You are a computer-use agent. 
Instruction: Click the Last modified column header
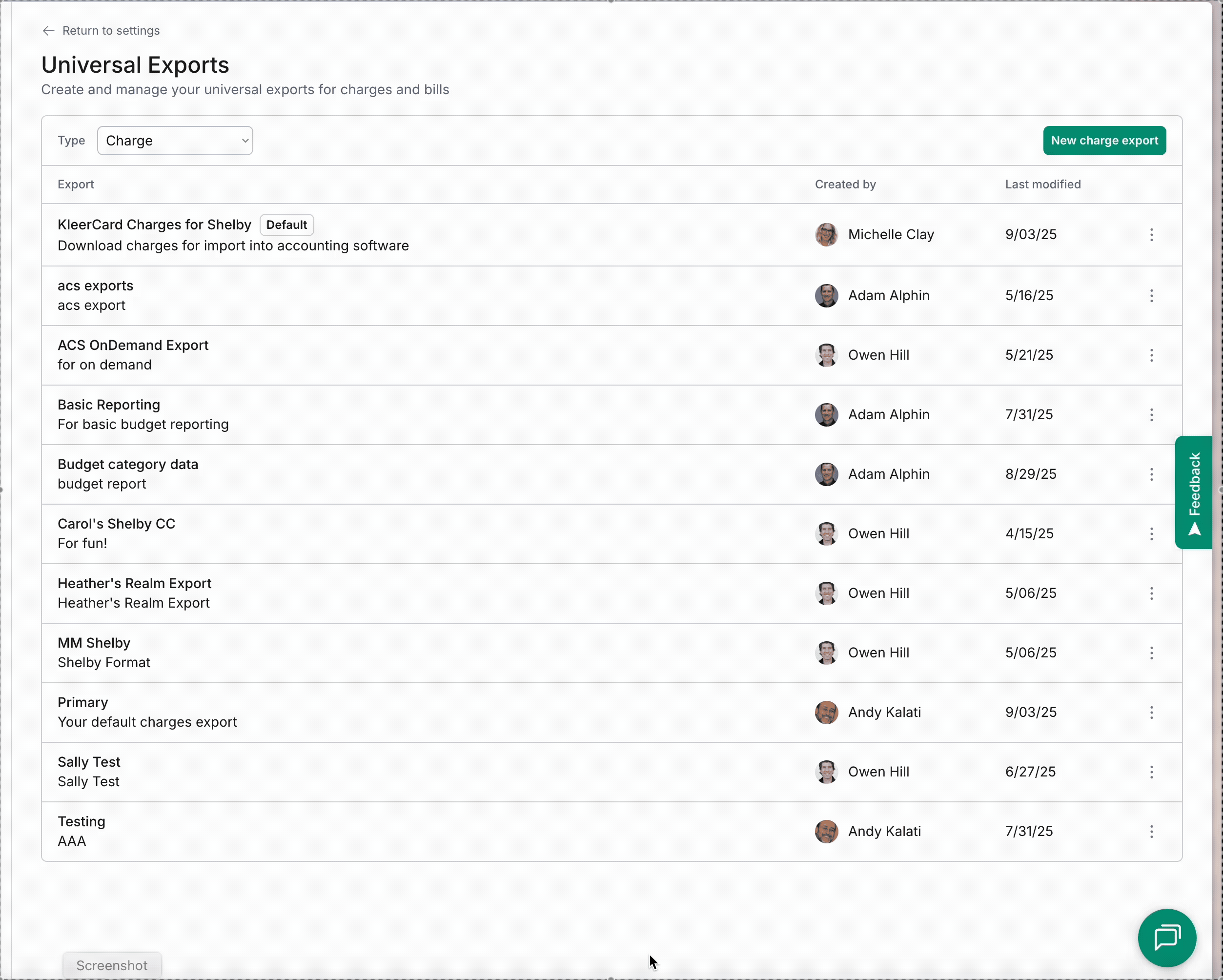pos(1042,184)
